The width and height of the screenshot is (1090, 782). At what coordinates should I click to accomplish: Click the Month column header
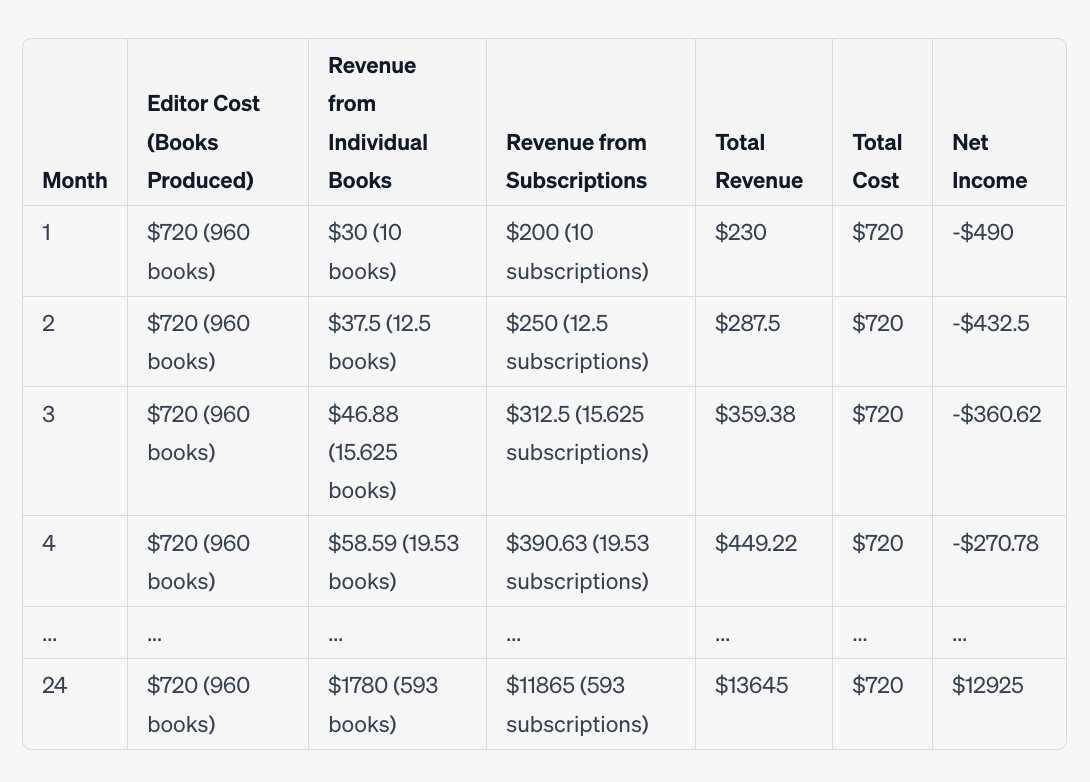tap(75, 181)
